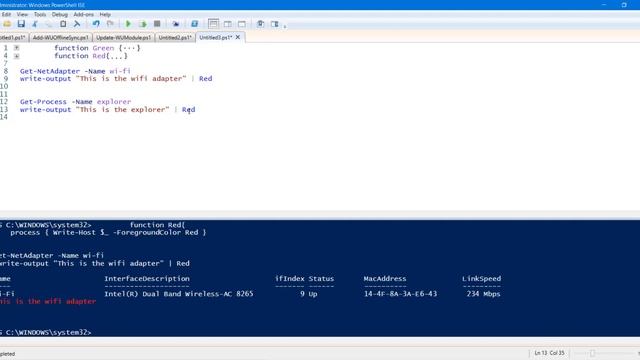This screenshot has height=360, width=640.
Task: Maximize the script pane via the toolbar icon
Action: pyautogui.click(x=242, y=24)
